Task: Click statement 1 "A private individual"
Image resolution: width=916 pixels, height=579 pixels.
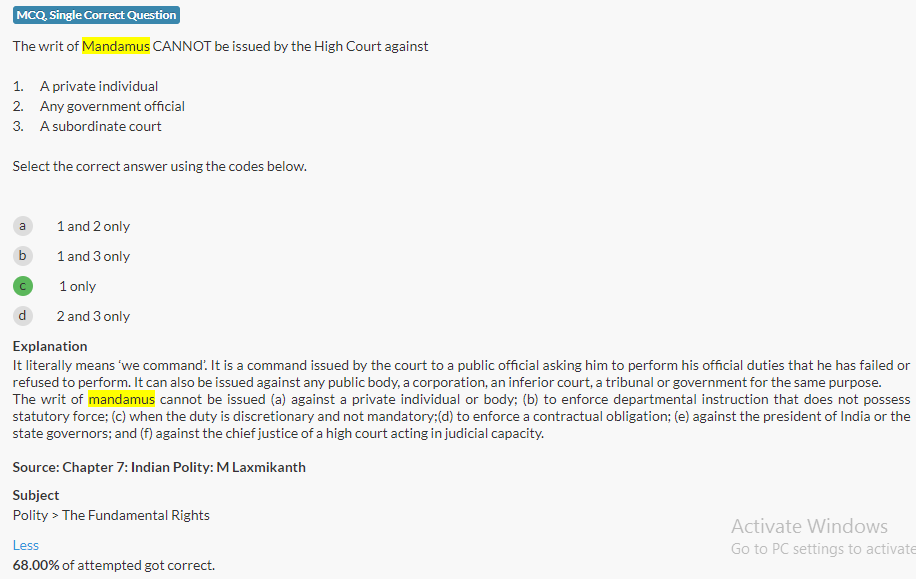Action: pos(99,86)
